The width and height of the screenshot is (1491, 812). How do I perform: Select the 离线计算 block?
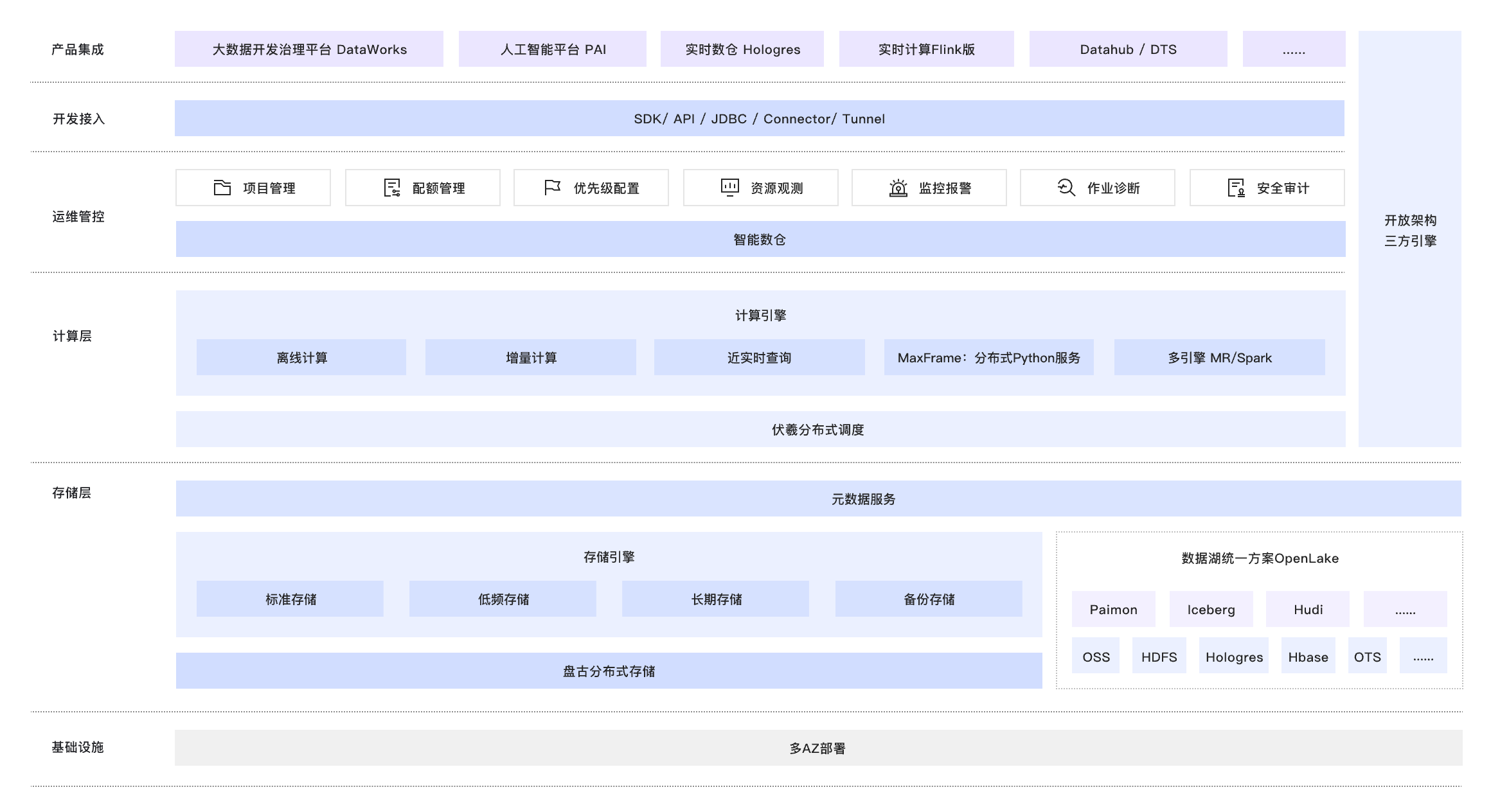(301, 357)
